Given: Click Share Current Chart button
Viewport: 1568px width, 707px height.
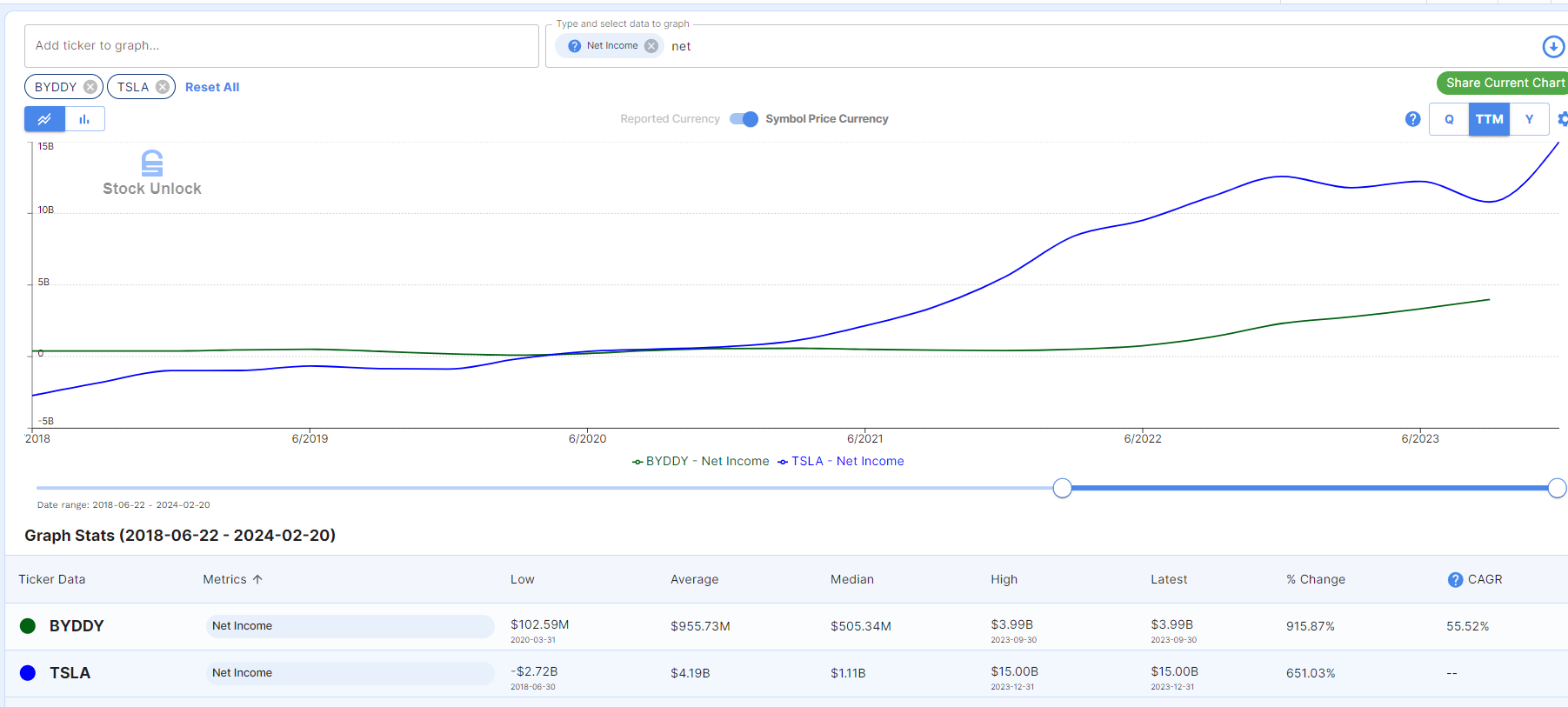Looking at the screenshot, I should tap(1503, 83).
